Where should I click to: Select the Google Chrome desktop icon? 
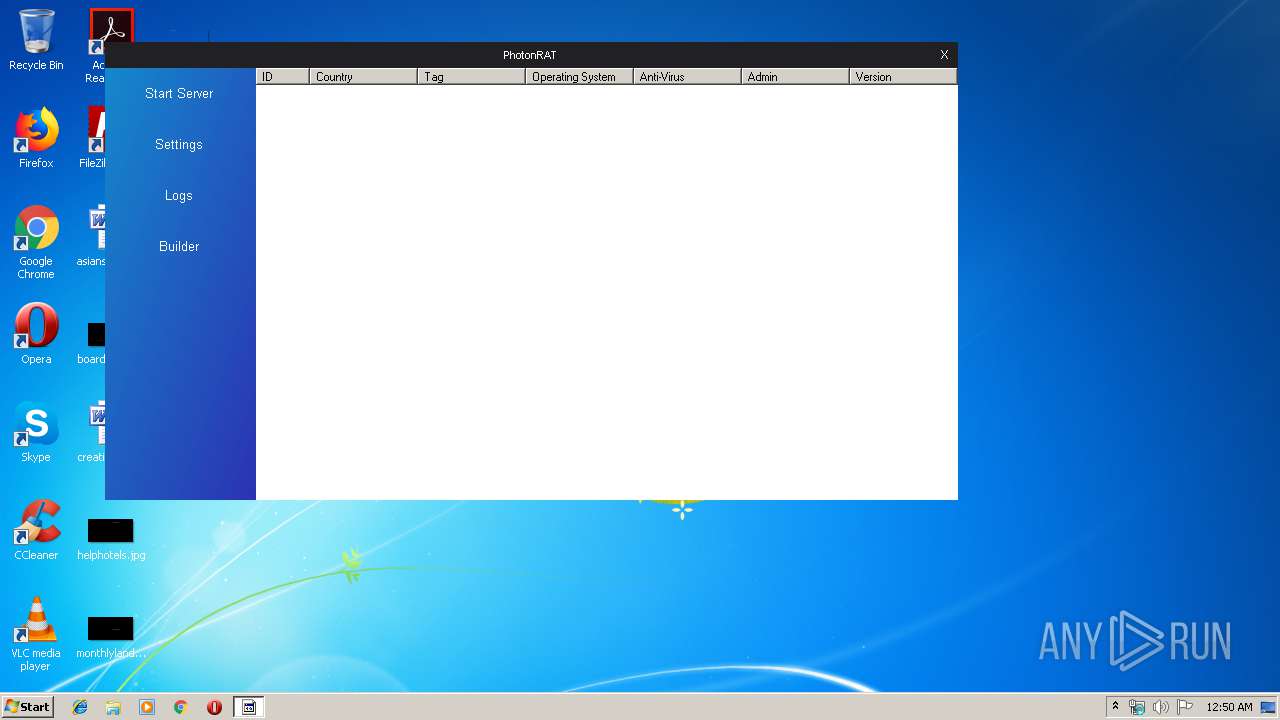(x=36, y=242)
